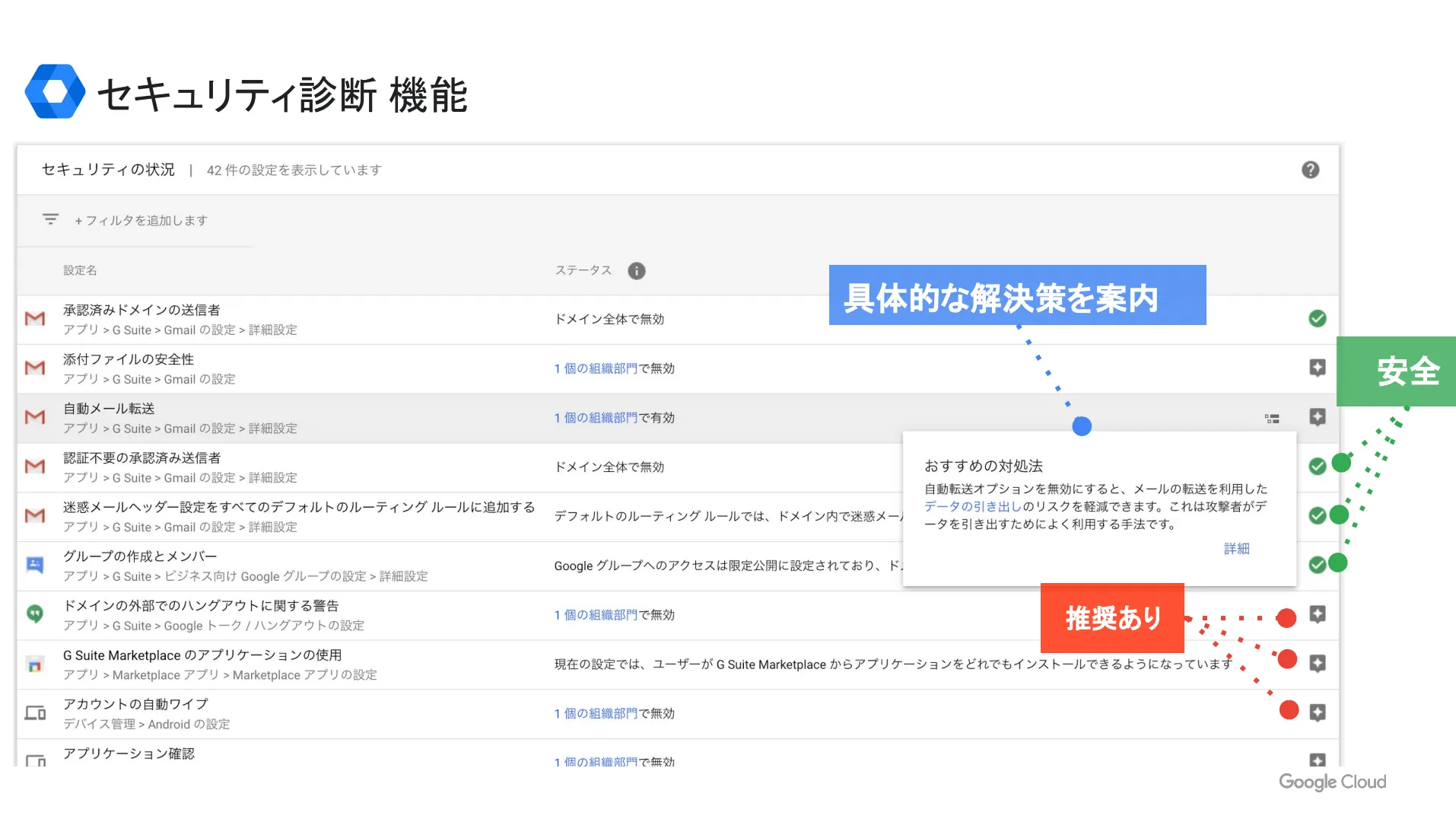Follow the データの引き出し link in popup
Screen dimensions: 1456x819
pyautogui.click(x=973, y=506)
